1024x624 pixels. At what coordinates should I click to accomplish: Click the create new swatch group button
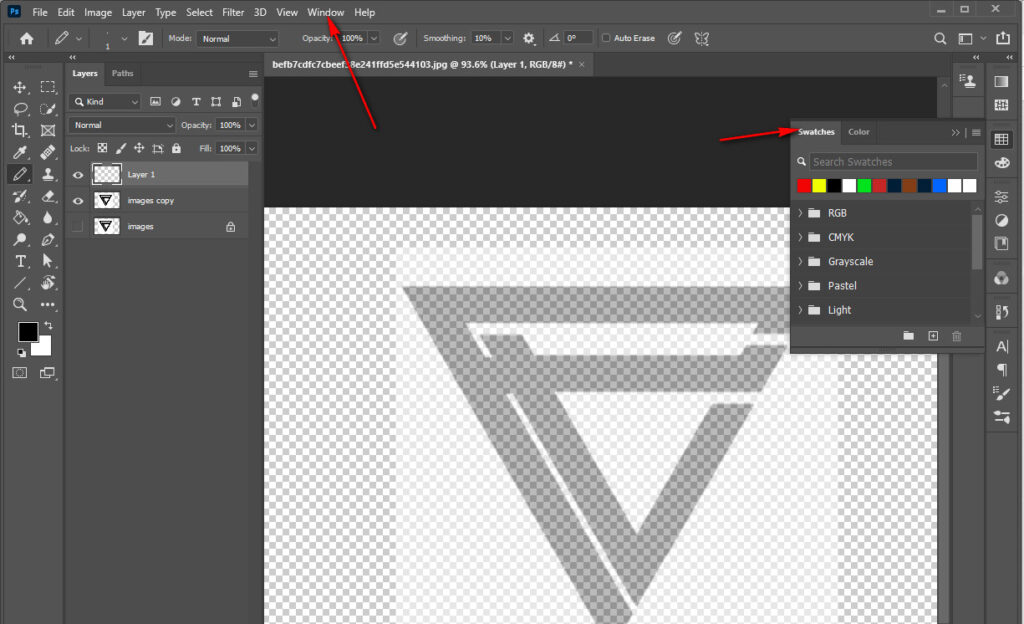click(x=908, y=336)
